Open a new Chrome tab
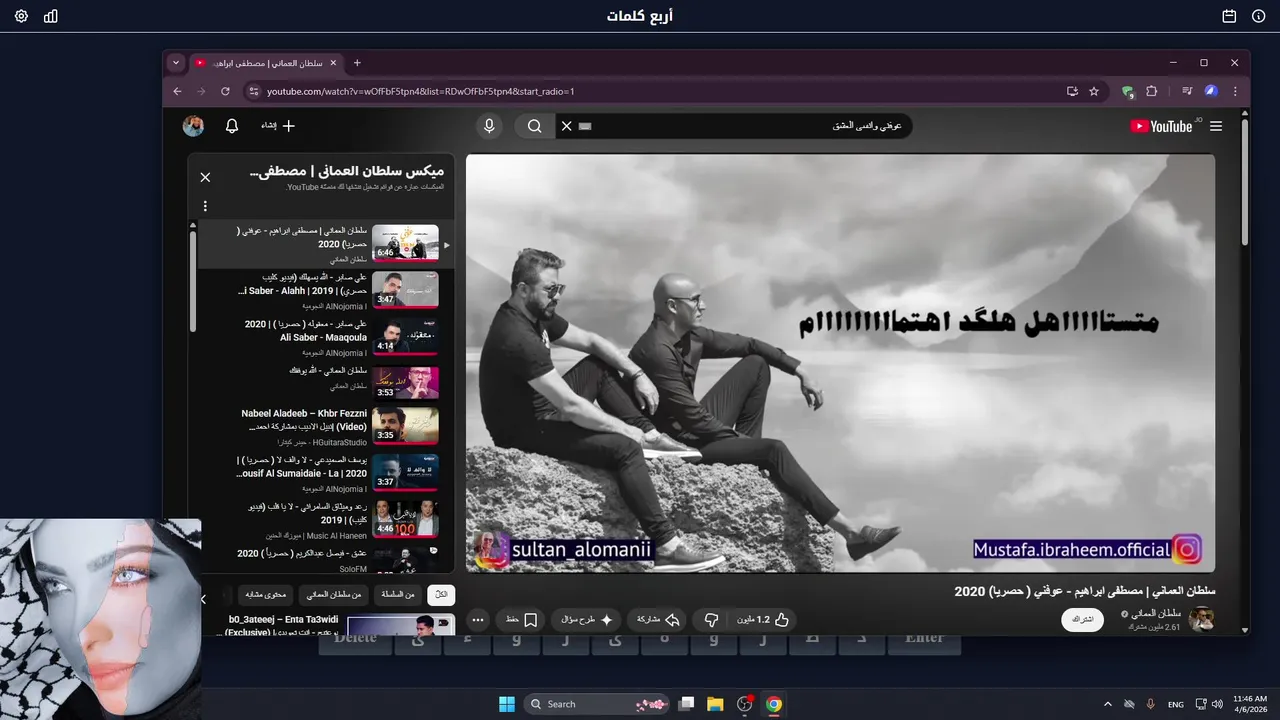1280x720 pixels. pyautogui.click(x=357, y=63)
